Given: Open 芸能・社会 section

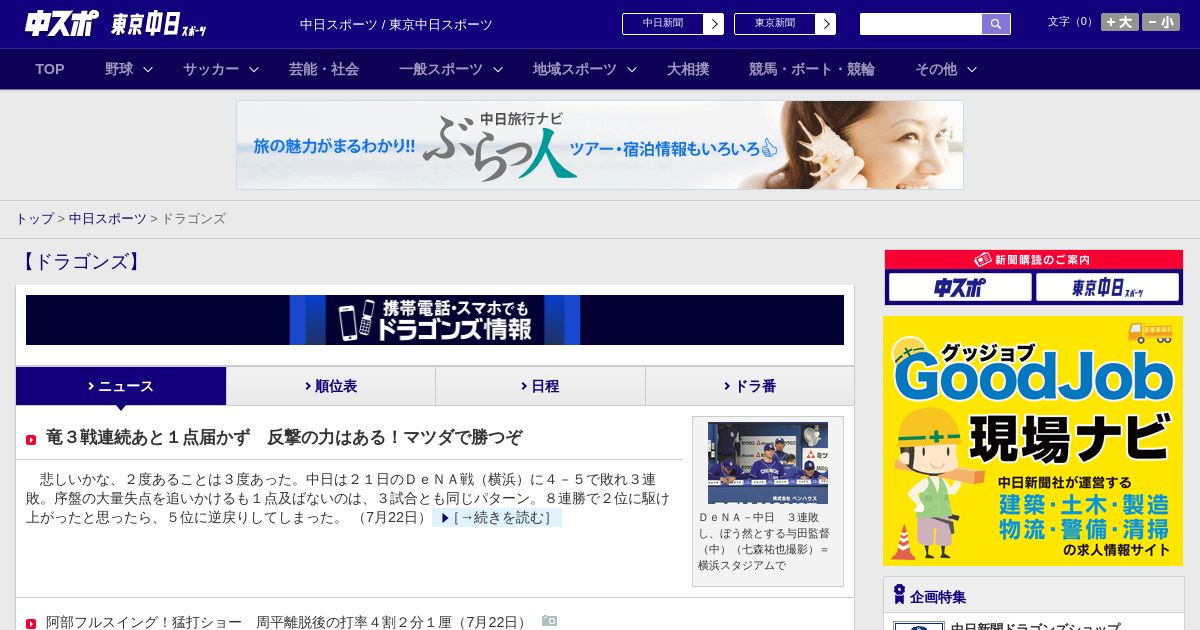Looking at the screenshot, I should (324, 69).
